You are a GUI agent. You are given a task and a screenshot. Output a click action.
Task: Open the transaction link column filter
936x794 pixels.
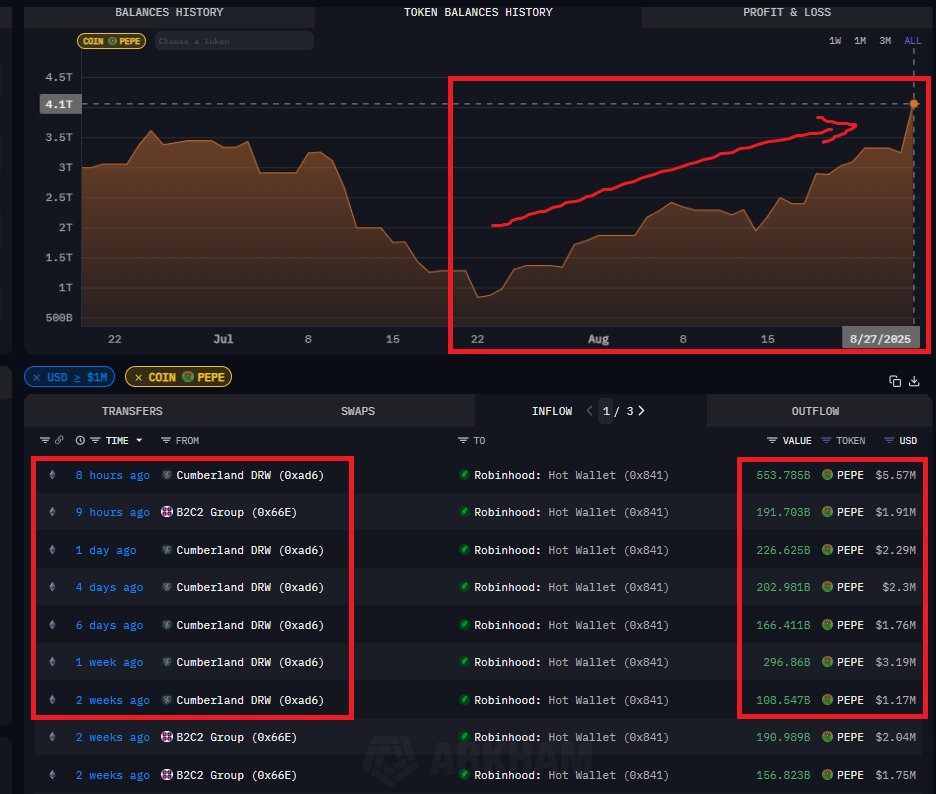(x=45, y=441)
